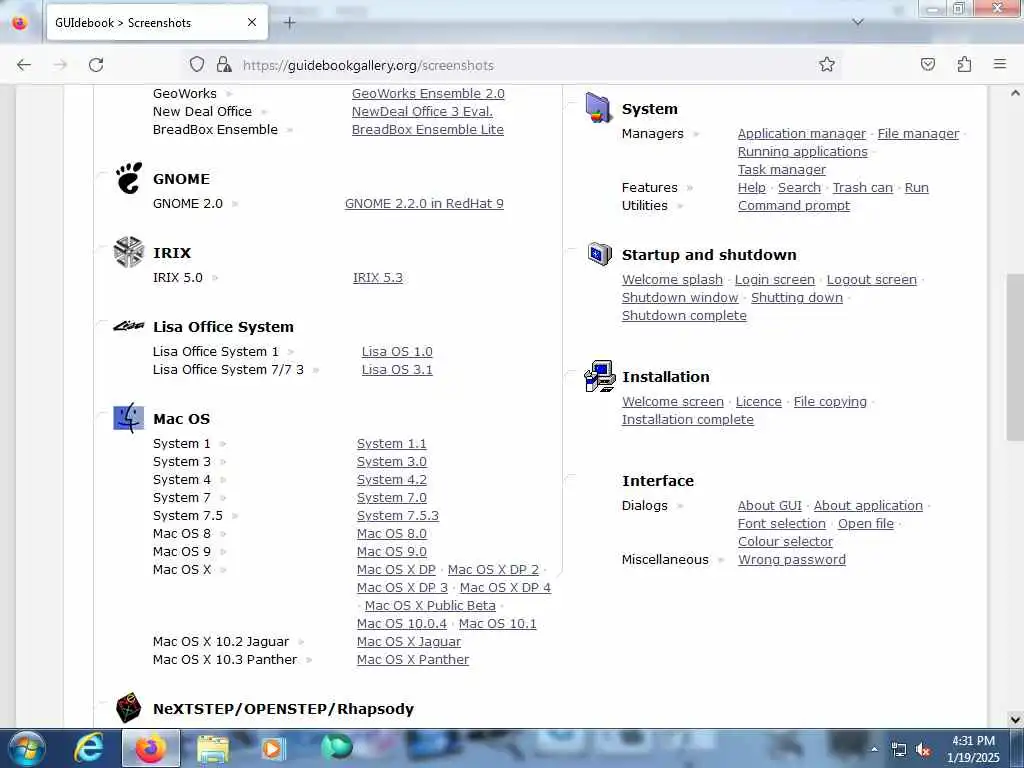
Task: Click the Lisa Office System logo icon
Action: click(x=129, y=326)
